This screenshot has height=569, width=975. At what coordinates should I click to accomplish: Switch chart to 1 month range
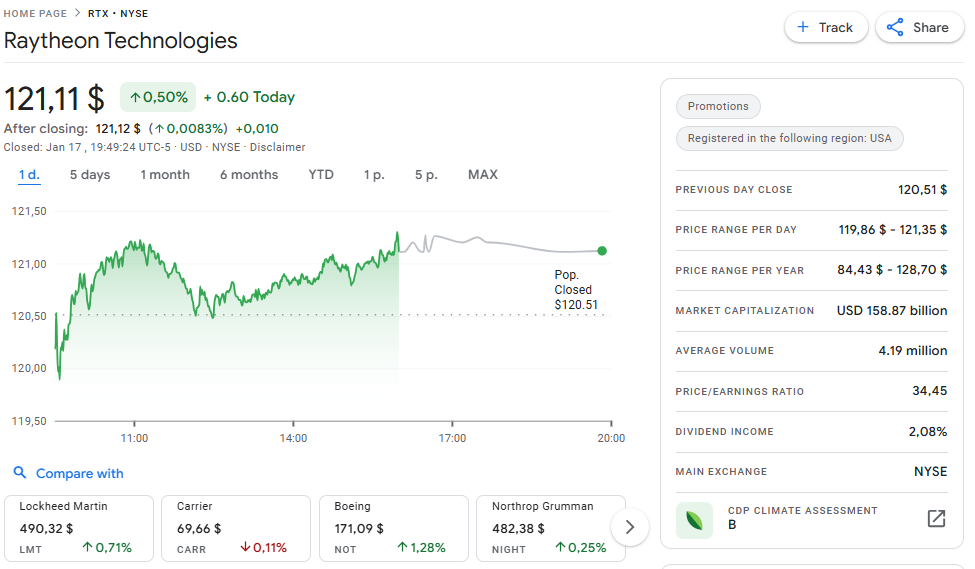pyautogui.click(x=165, y=175)
